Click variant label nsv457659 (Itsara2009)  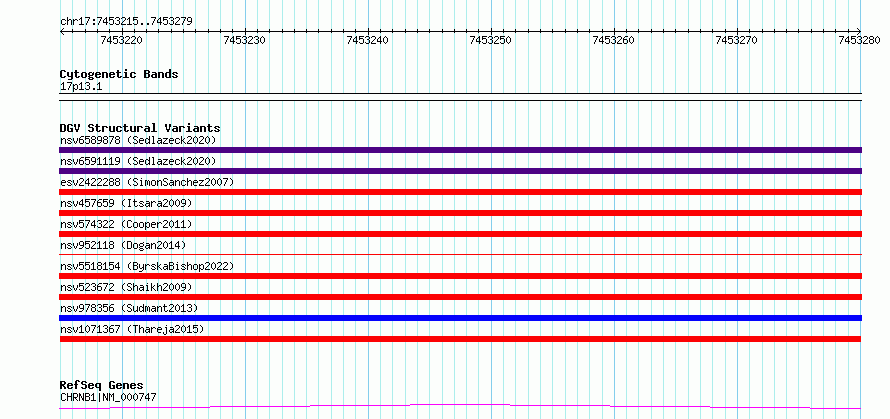(x=126, y=203)
